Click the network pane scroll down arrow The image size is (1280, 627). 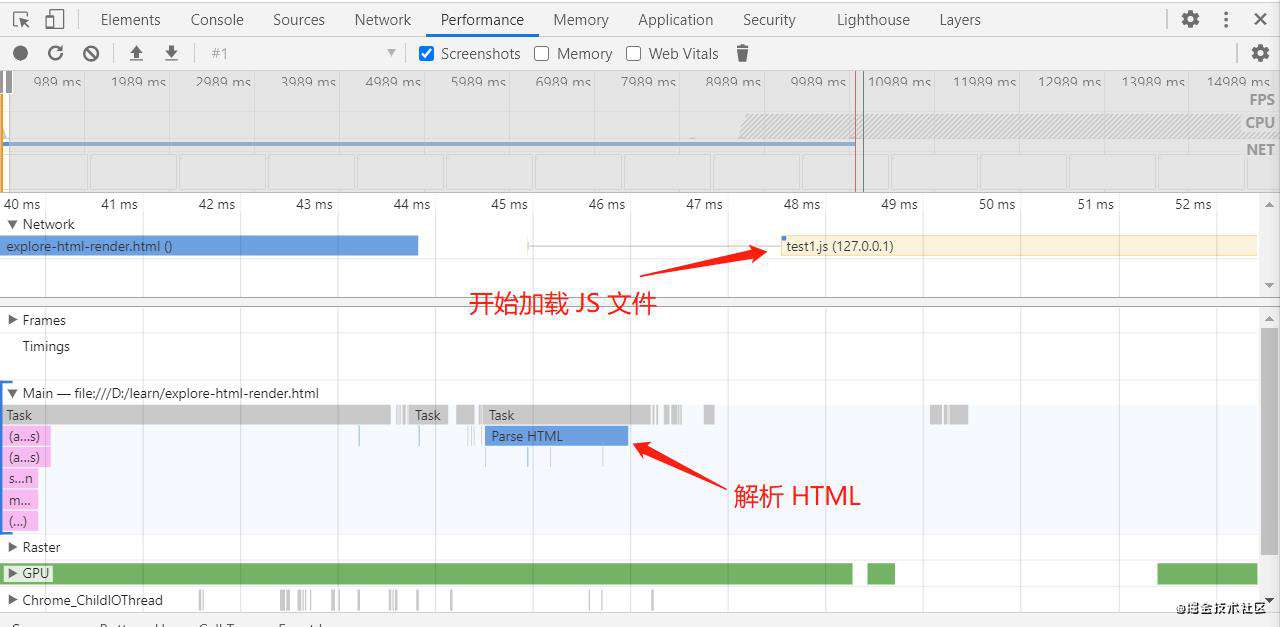point(1270,286)
